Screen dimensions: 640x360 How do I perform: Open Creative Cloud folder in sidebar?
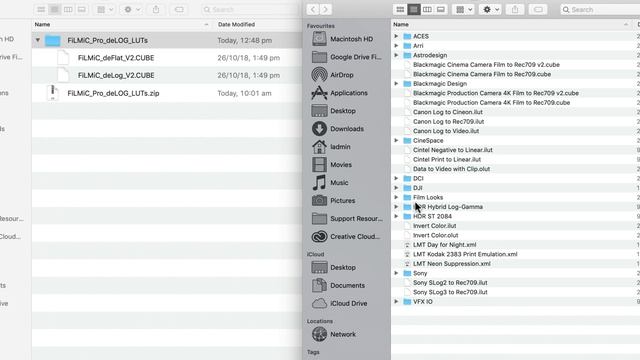click(x=346, y=237)
